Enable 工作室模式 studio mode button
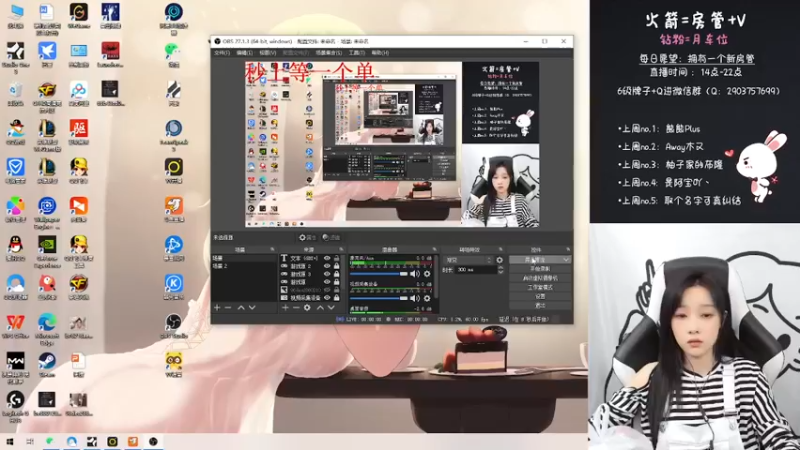This screenshot has height=450, width=800. (540, 287)
